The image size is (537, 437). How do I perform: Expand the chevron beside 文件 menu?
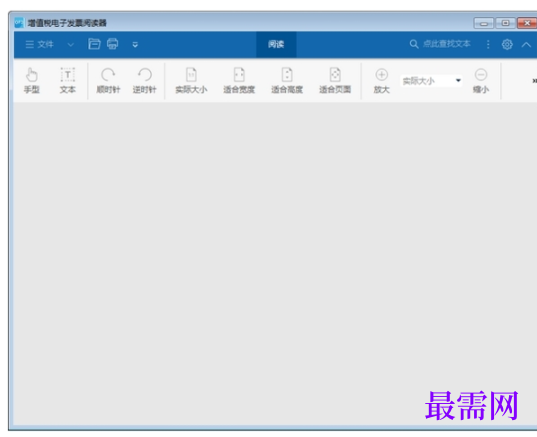[x=71, y=45]
